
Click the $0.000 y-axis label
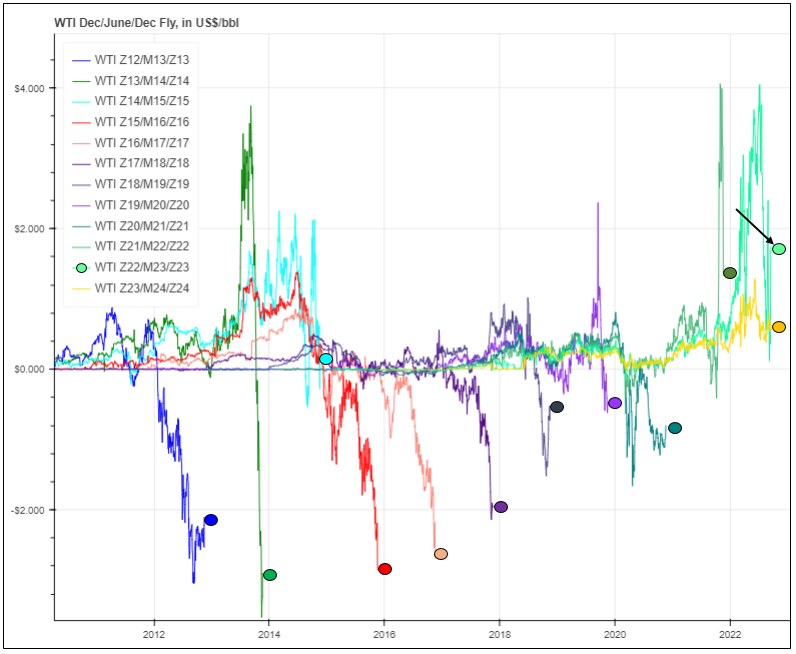click(29, 369)
